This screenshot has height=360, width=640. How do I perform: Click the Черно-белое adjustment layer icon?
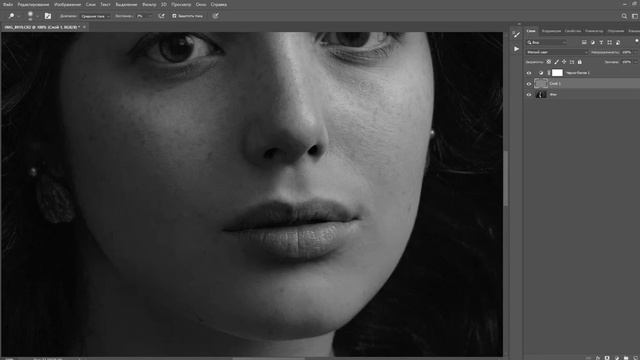(541, 73)
